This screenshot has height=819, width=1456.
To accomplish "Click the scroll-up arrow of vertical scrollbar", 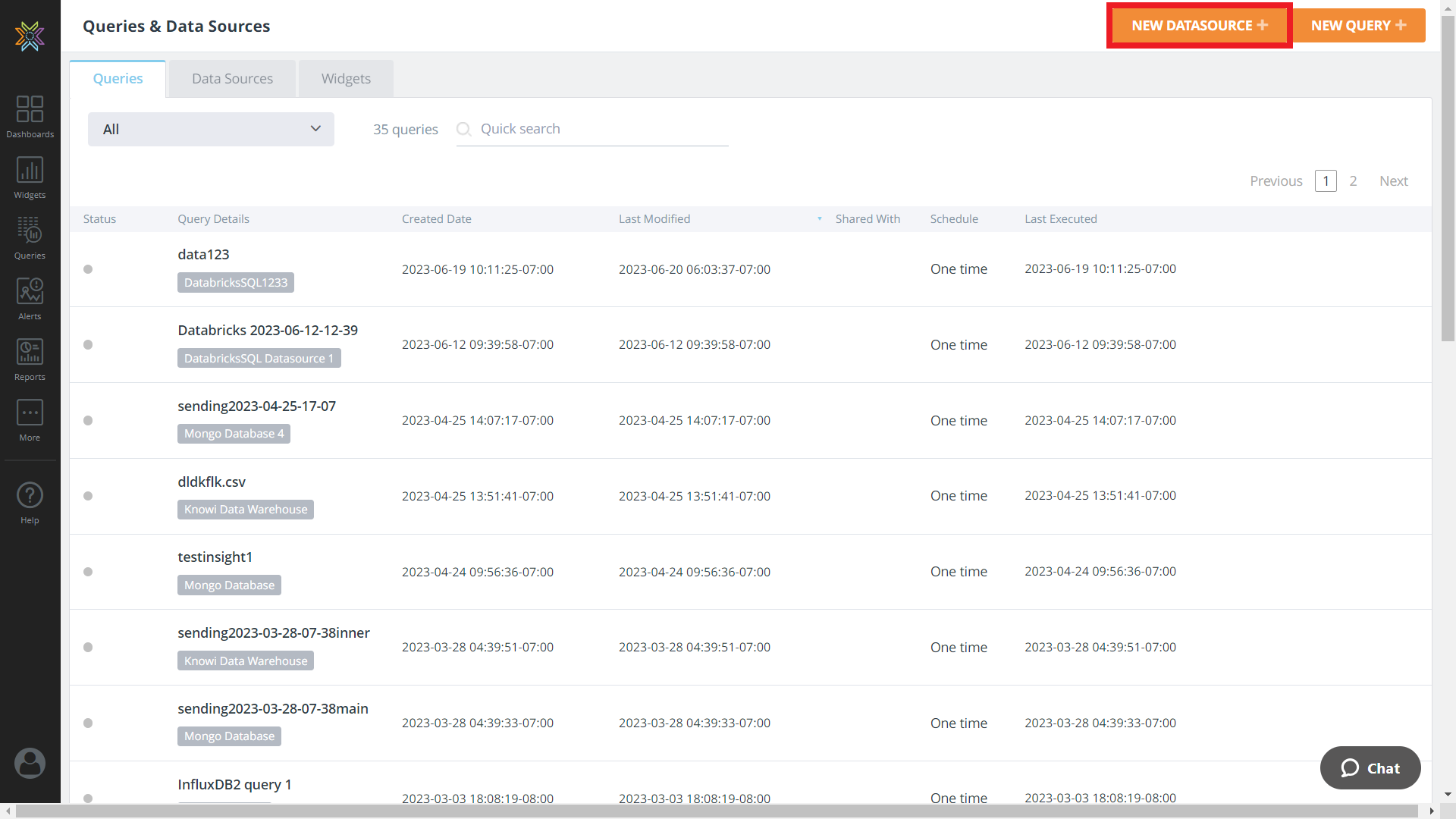I will 1448,7.
